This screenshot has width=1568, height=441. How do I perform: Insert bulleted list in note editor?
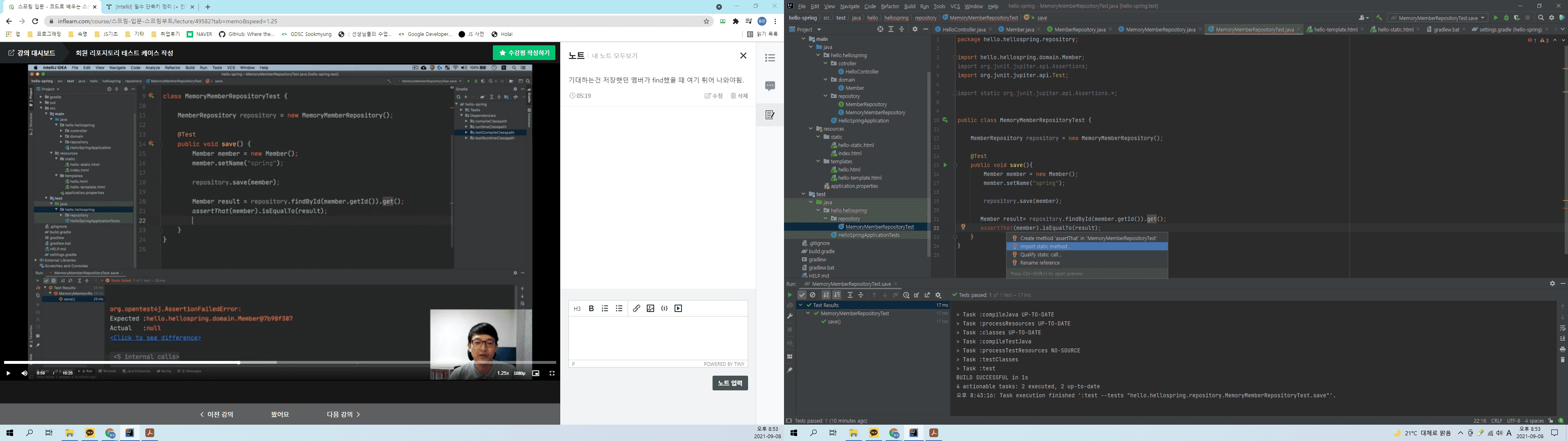coord(619,308)
